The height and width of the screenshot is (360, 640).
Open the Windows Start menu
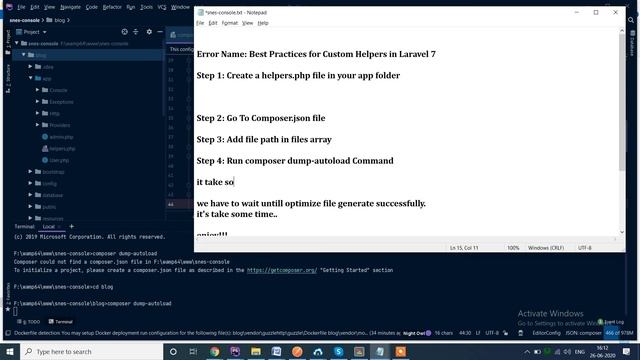coord(10,351)
